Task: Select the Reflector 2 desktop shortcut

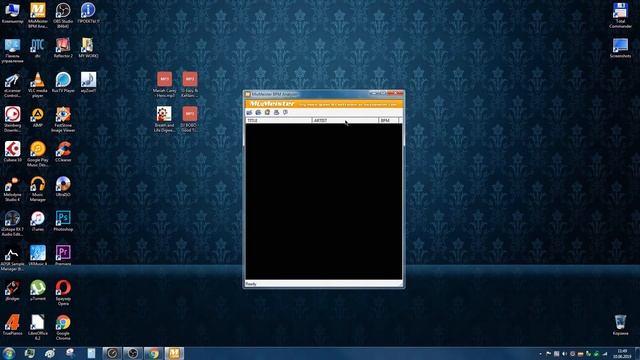Action: pos(63,48)
